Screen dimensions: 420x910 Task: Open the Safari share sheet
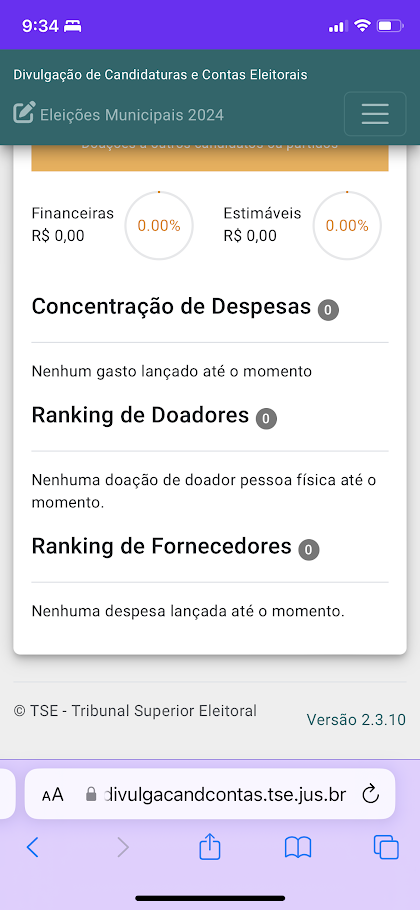[209, 846]
